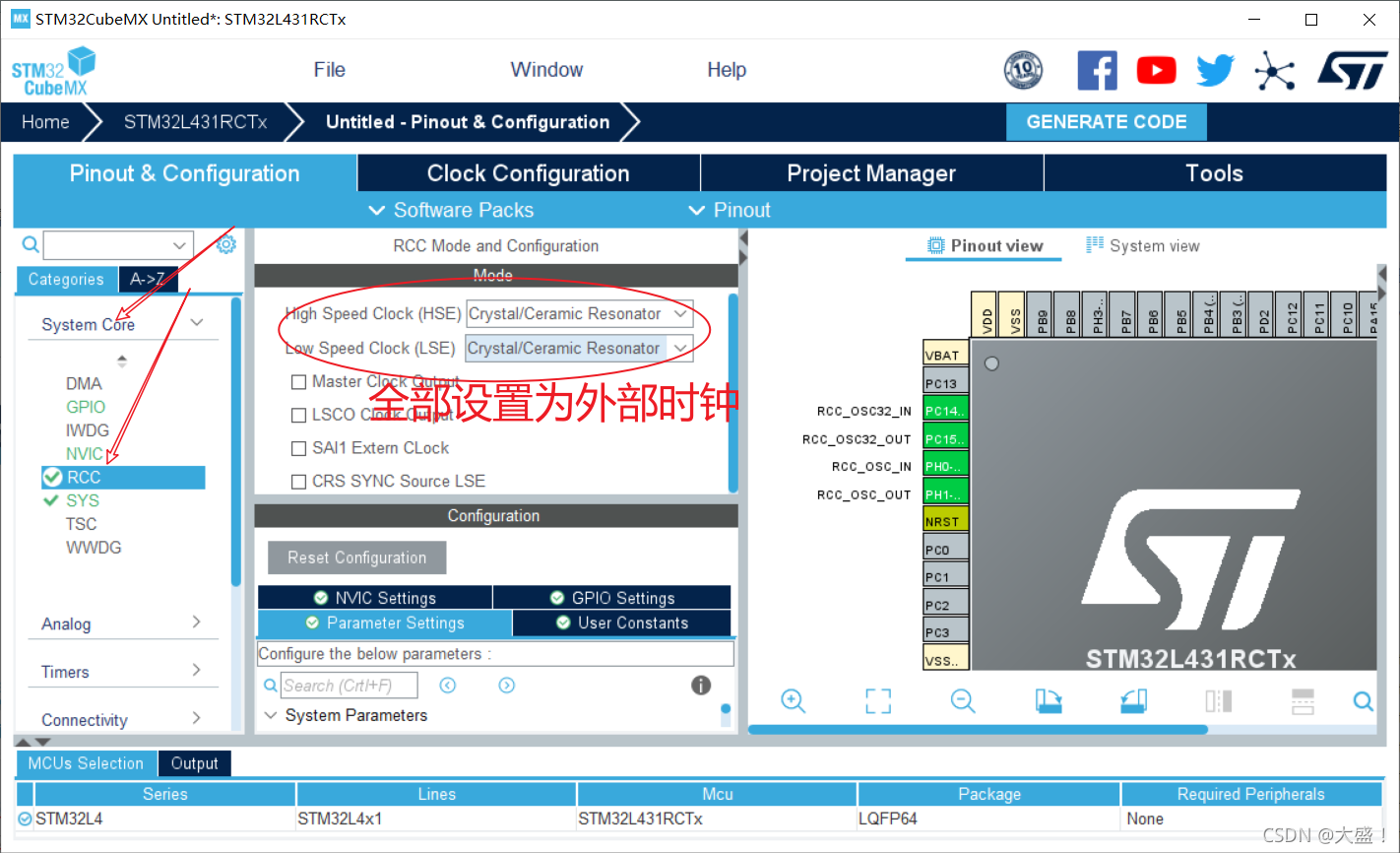1400x853 pixels.
Task: Collapse System Parameters section
Action: click(x=272, y=715)
